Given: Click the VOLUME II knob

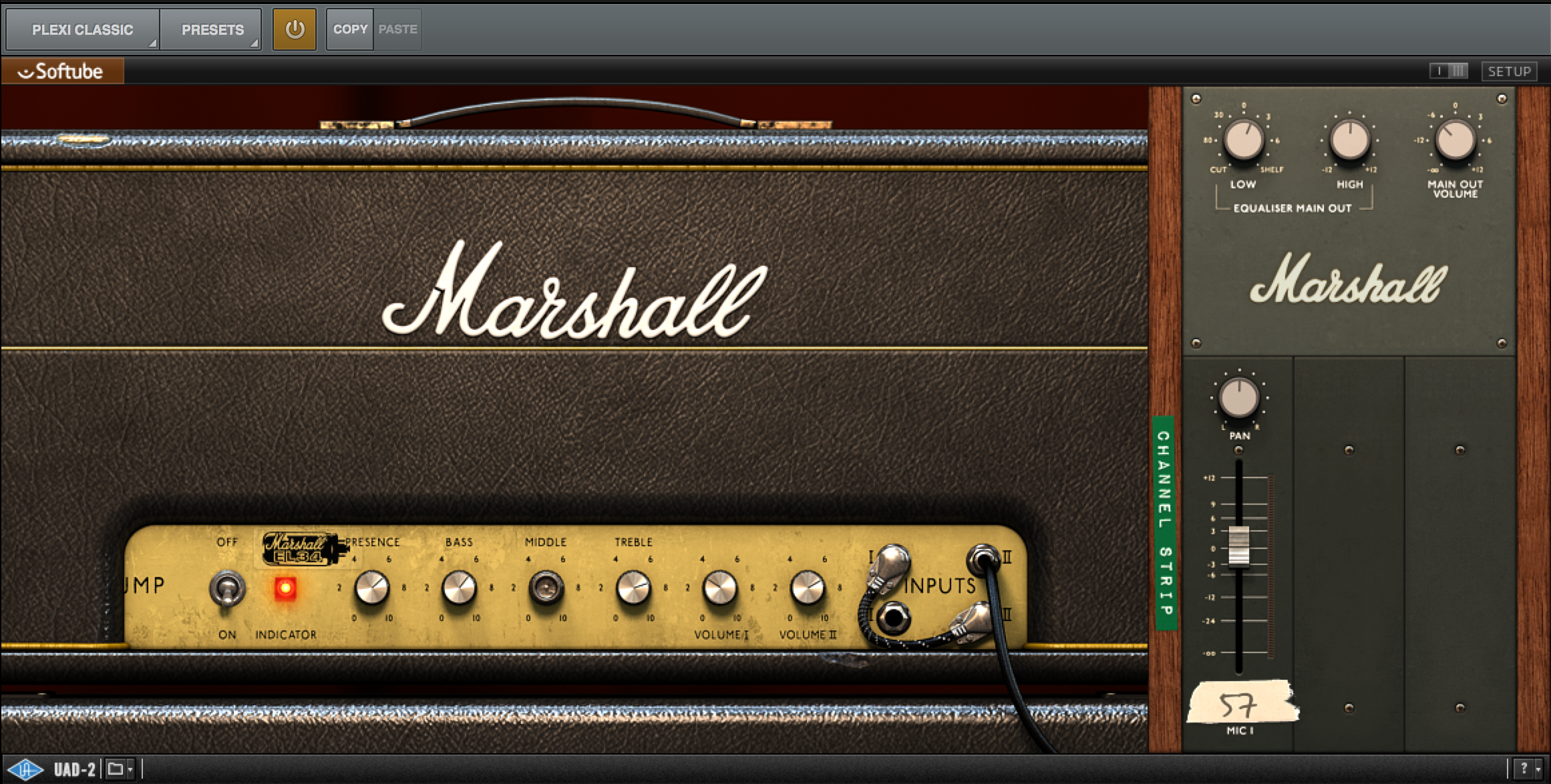Looking at the screenshot, I should [x=807, y=588].
